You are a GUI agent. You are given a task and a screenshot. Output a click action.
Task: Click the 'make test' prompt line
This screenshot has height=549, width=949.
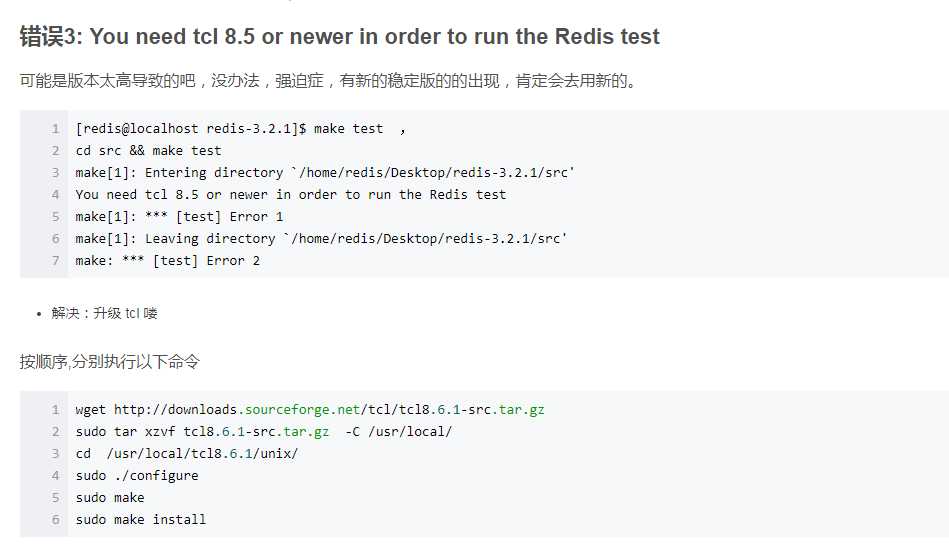[240, 129]
